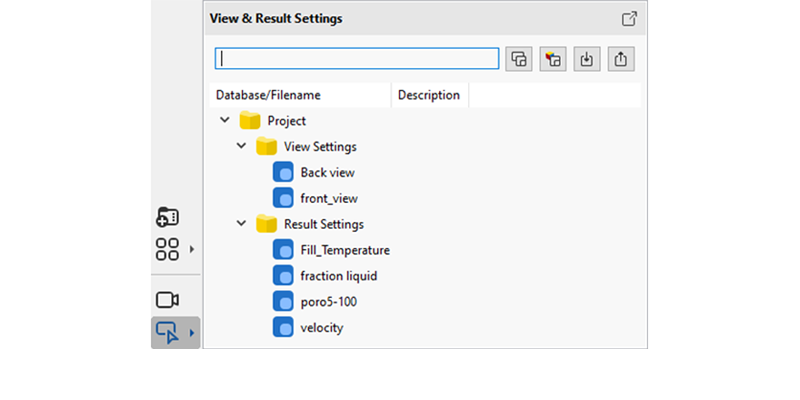The height and width of the screenshot is (400, 800).
Task: Click the video camera sidebar icon
Action: click(167, 300)
